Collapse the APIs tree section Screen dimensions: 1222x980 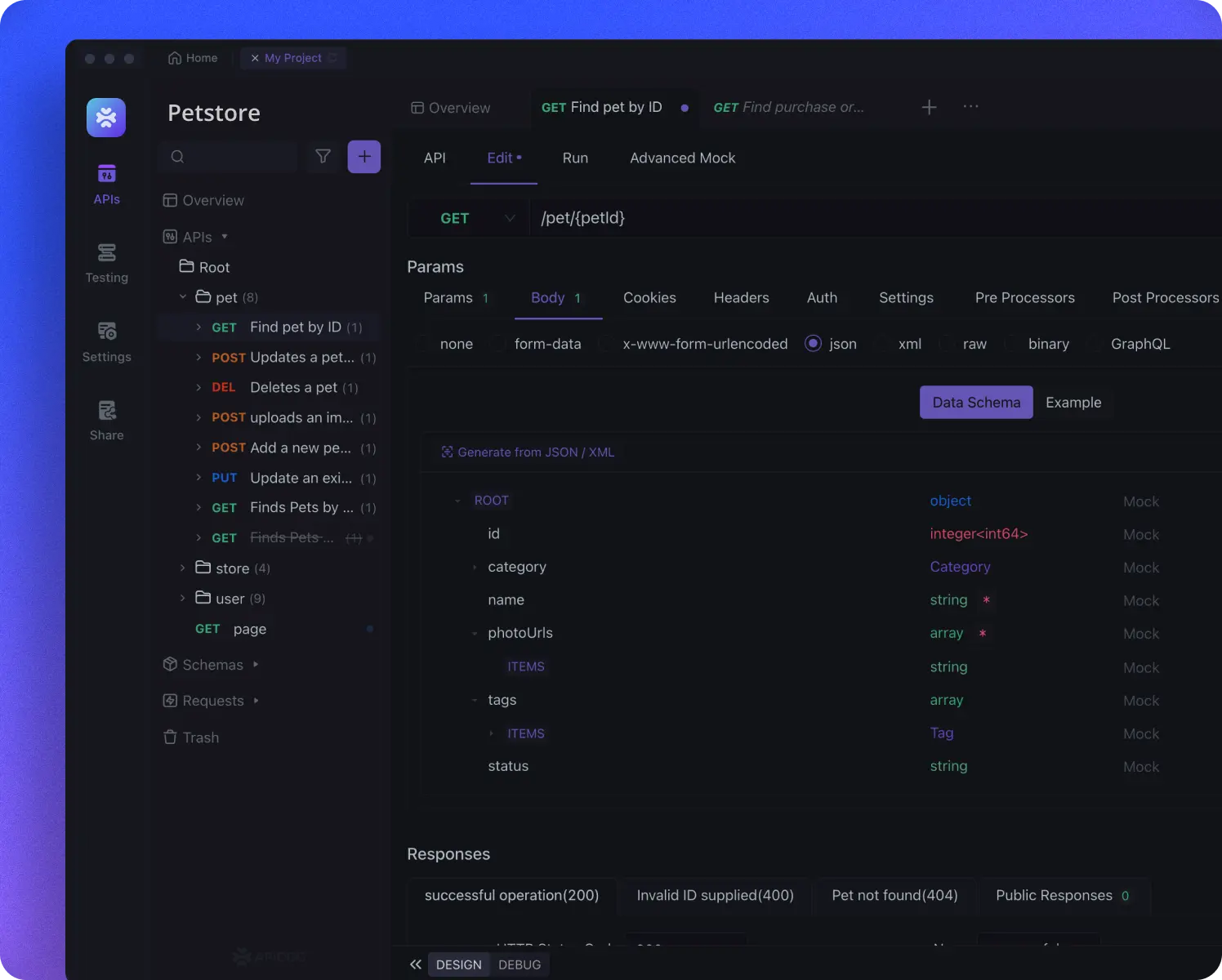tap(225, 237)
